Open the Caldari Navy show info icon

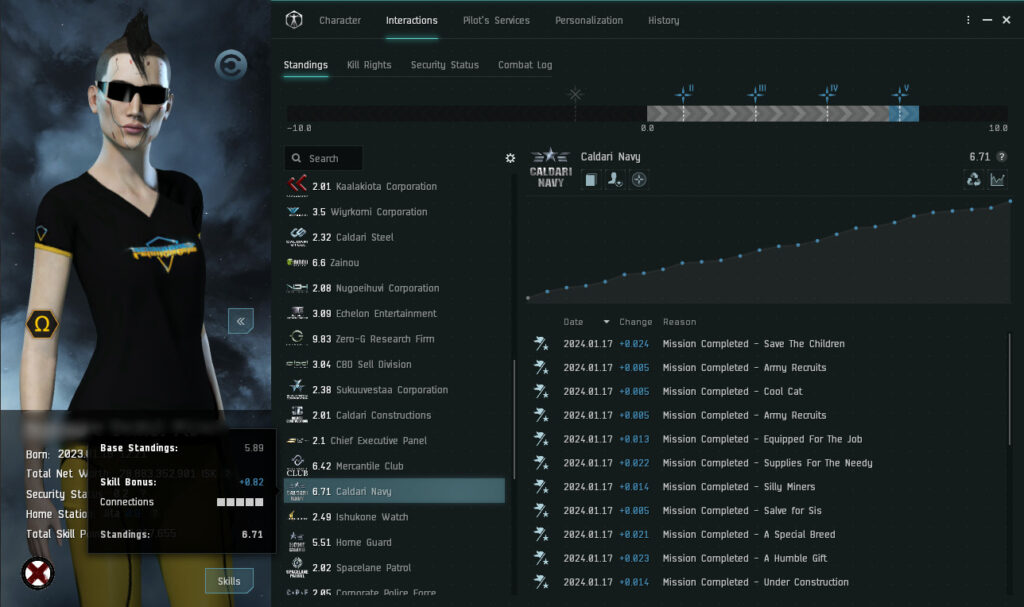click(590, 180)
